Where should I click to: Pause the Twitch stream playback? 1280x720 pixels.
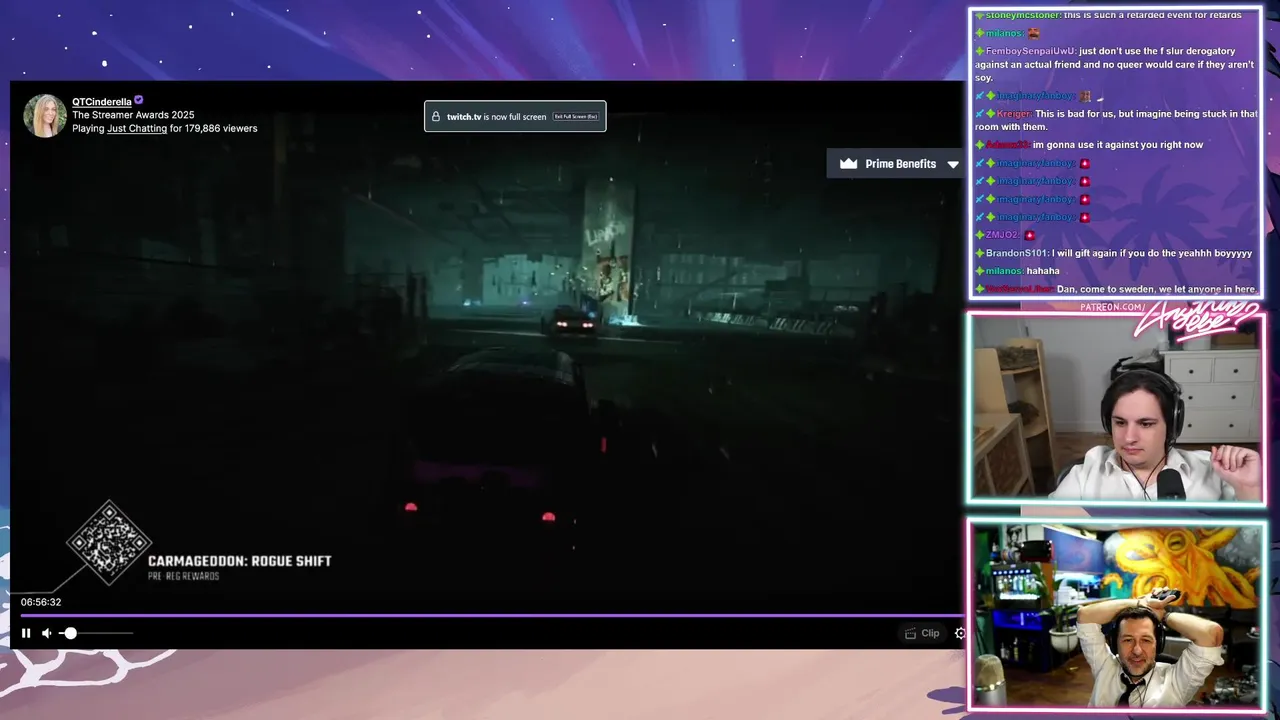(26, 633)
